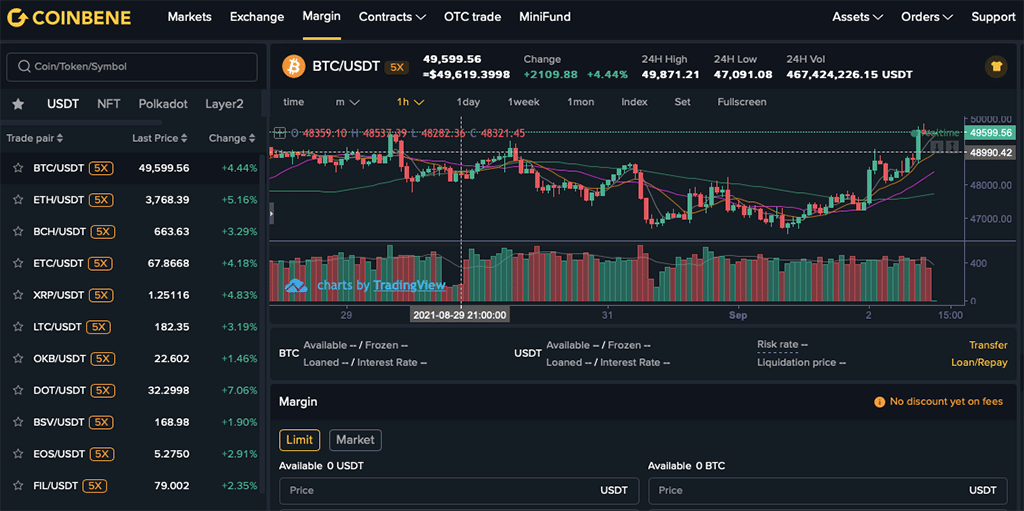The image size is (1024, 511).
Task: Click 5X badge on ETH/USDT row
Action: [101, 200]
